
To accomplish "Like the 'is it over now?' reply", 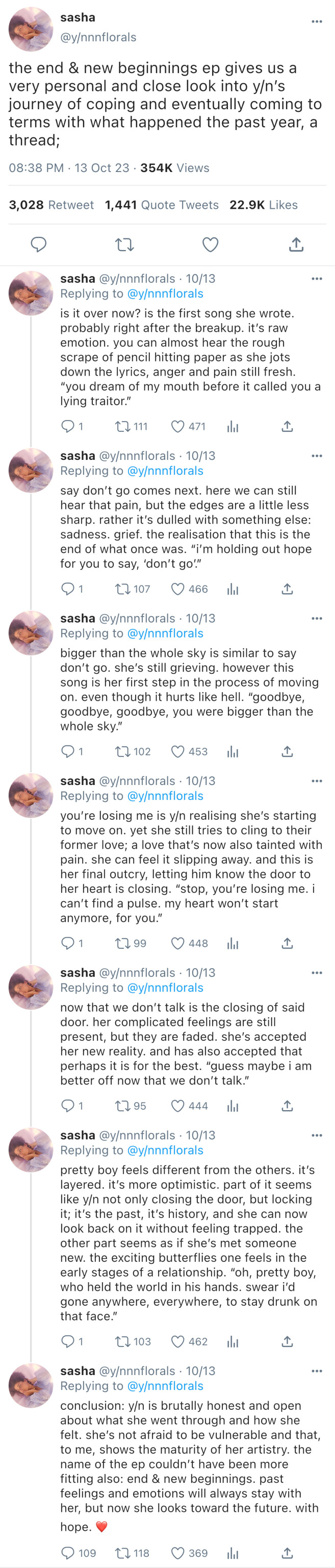I will [177, 427].
